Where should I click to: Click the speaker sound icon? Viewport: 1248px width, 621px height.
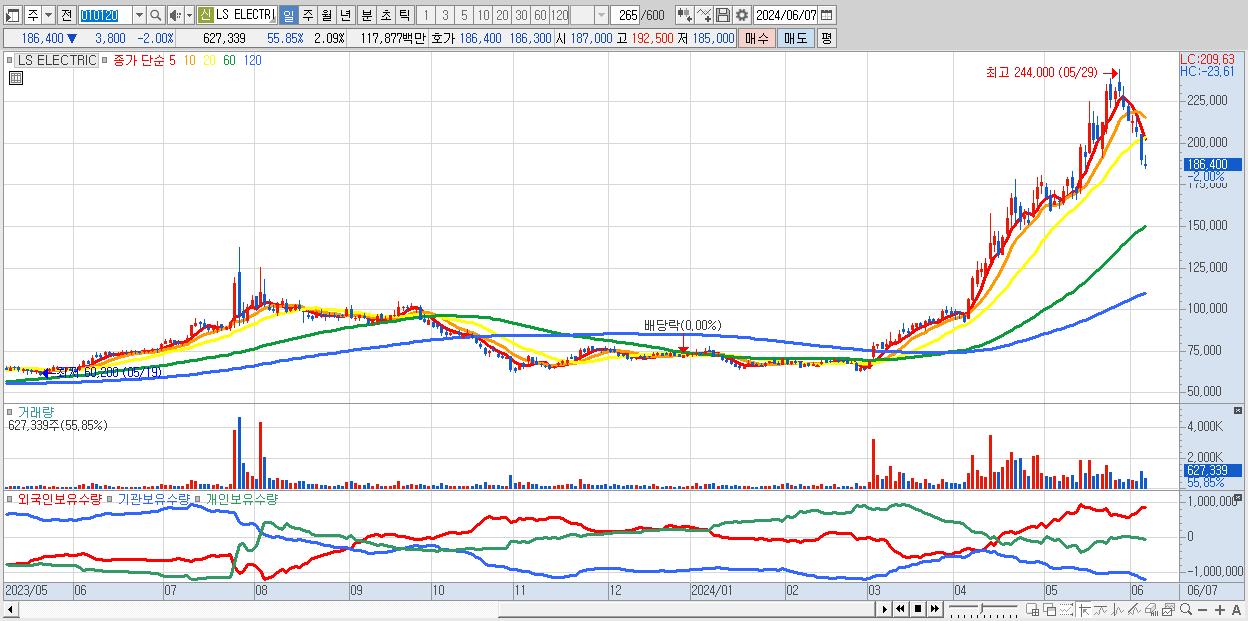(175, 15)
